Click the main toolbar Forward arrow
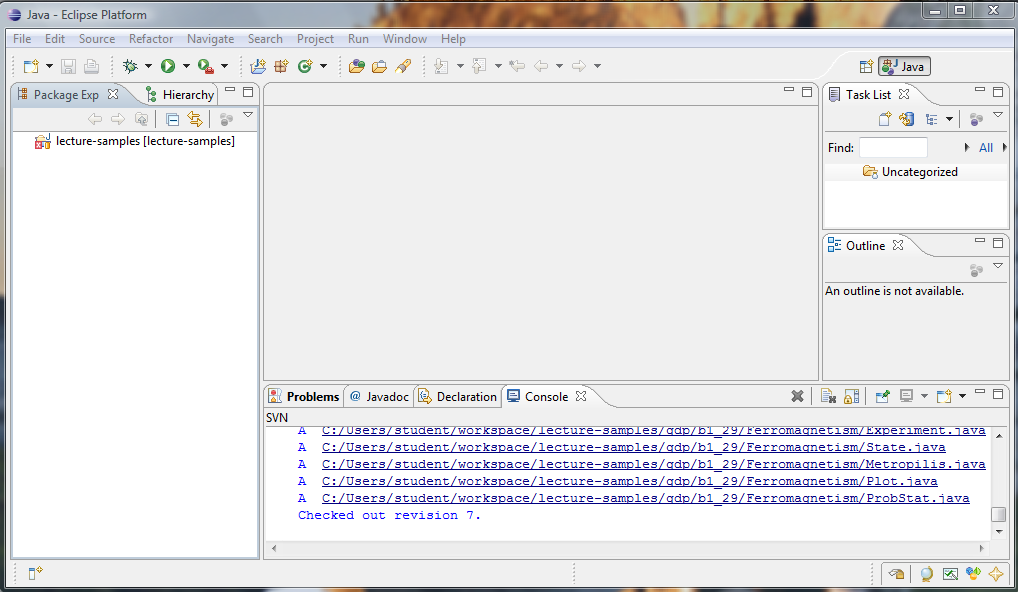This screenshot has height=592, width=1018. pyautogui.click(x=578, y=66)
